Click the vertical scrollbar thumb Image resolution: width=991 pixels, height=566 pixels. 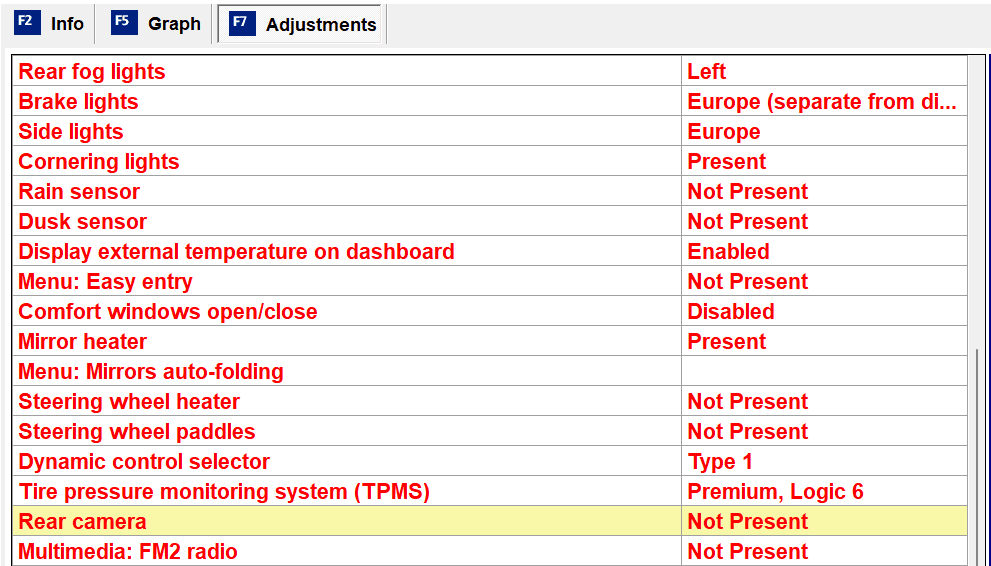[978, 455]
